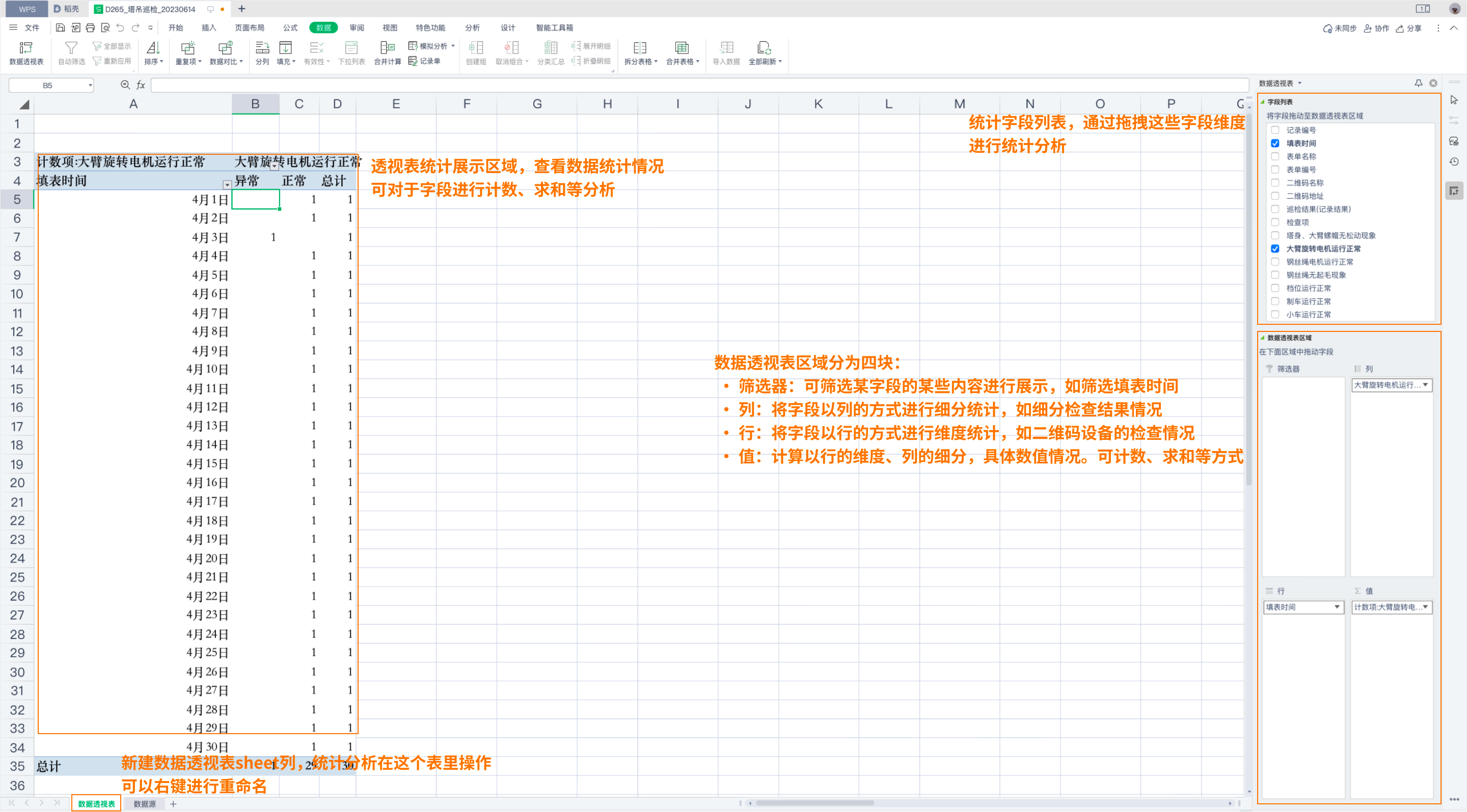The image size is (1467, 812).
Task: Collapse the 数据透视表区域 section
Action: [1263, 338]
